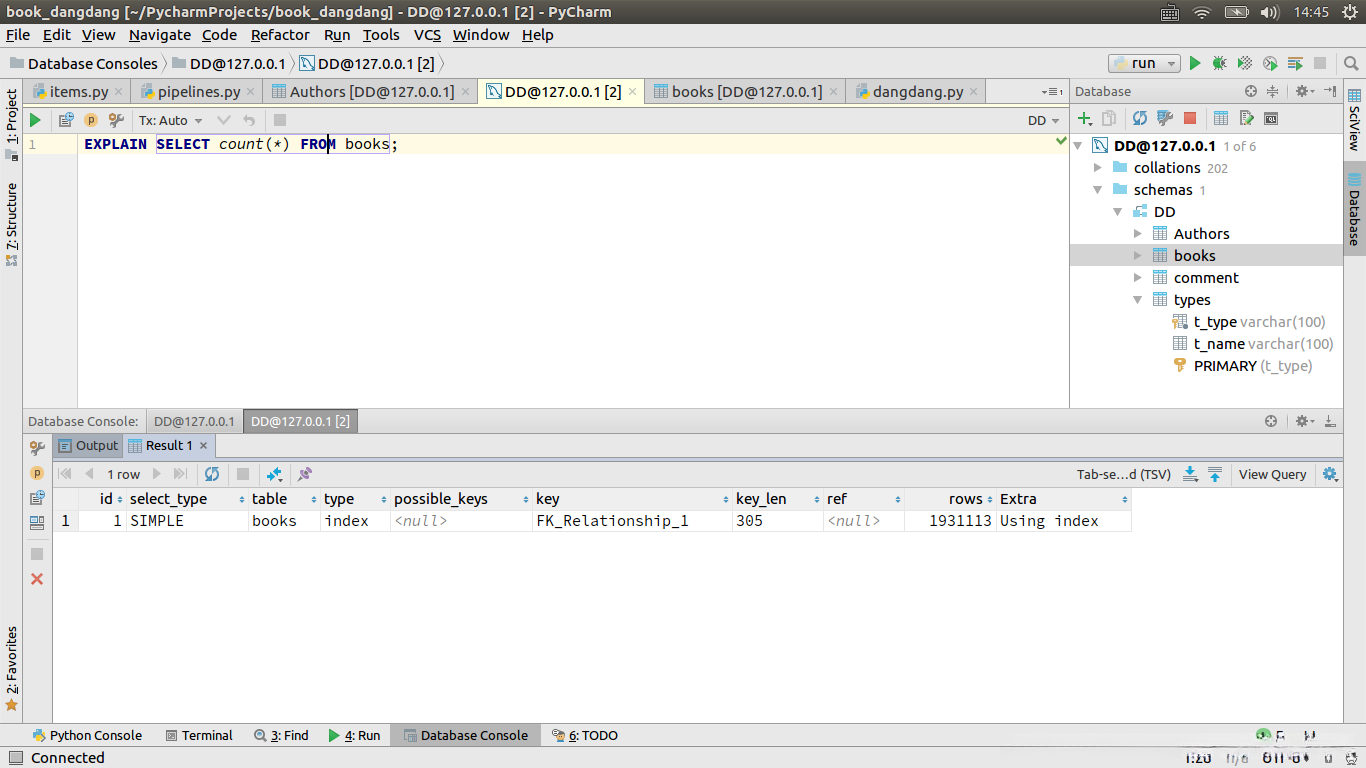Click the Edit Source icon in Database toolbar
This screenshot has width=1366, height=768.
pos(1246,118)
